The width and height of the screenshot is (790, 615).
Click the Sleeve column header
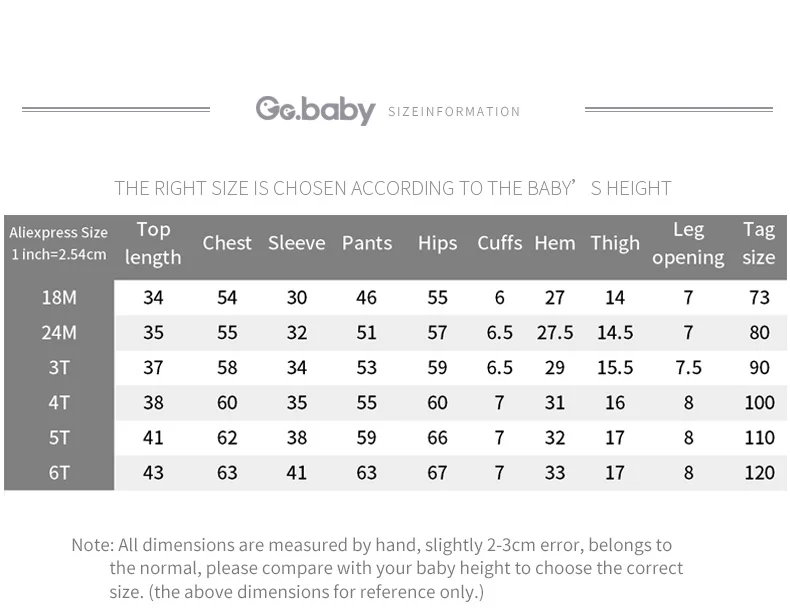(x=296, y=243)
